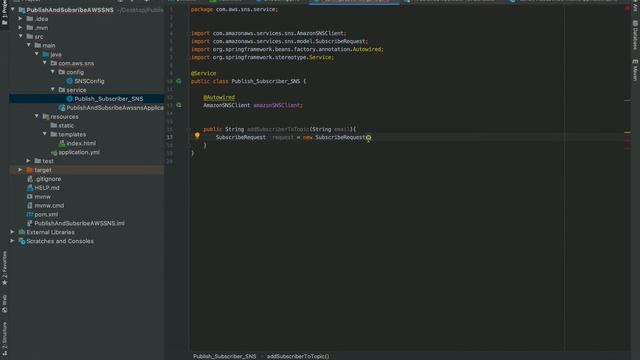Click the addSubscriberToTopic() breadcrumb
640x360 pixels.
coord(298,356)
